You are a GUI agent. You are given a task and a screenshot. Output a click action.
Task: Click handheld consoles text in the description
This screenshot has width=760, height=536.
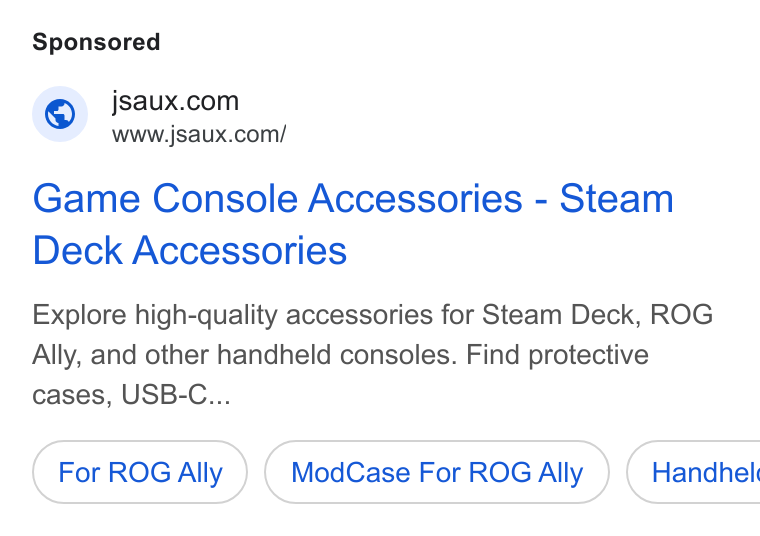tap(337, 355)
